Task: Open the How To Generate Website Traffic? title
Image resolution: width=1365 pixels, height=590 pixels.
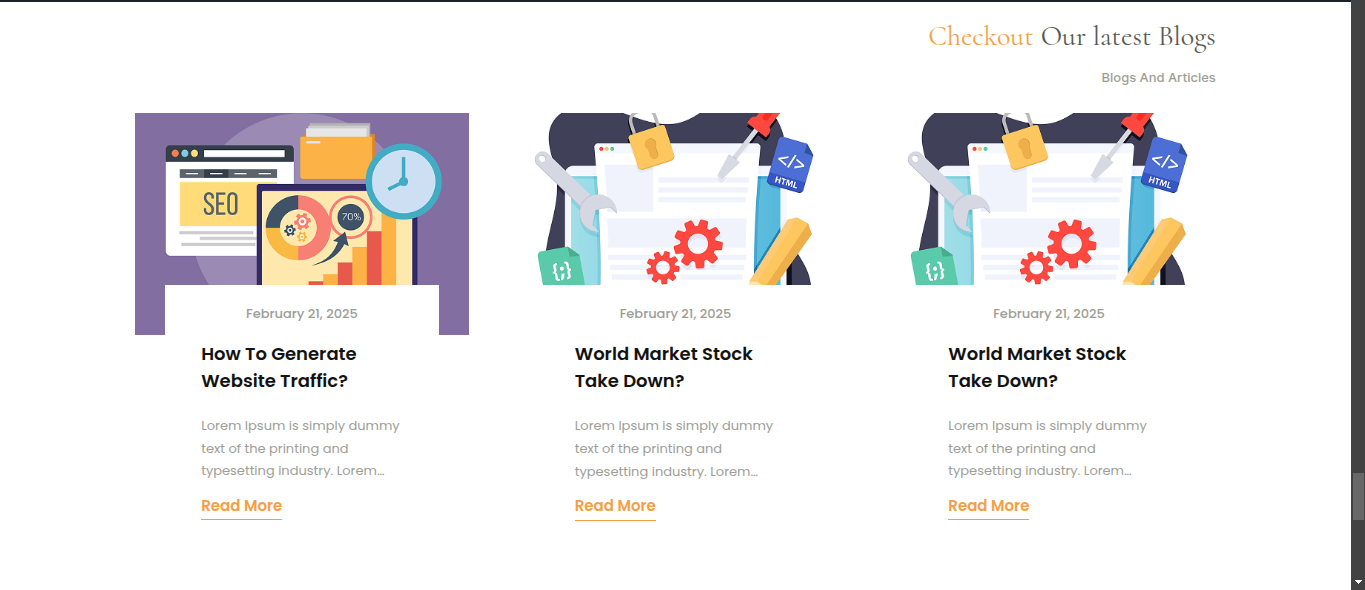Action: tap(279, 367)
